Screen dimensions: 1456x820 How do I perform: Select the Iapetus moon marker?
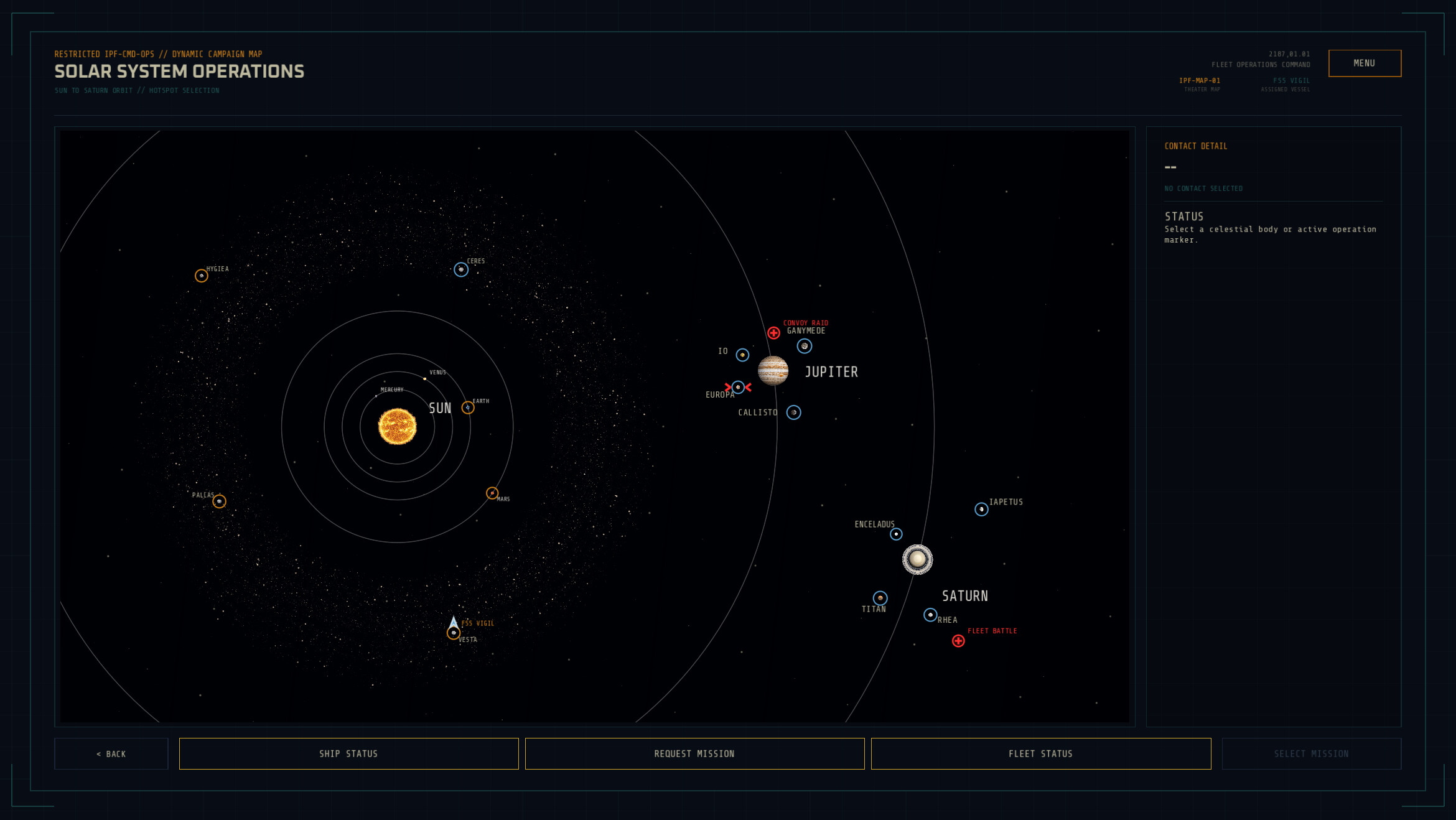pos(981,510)
